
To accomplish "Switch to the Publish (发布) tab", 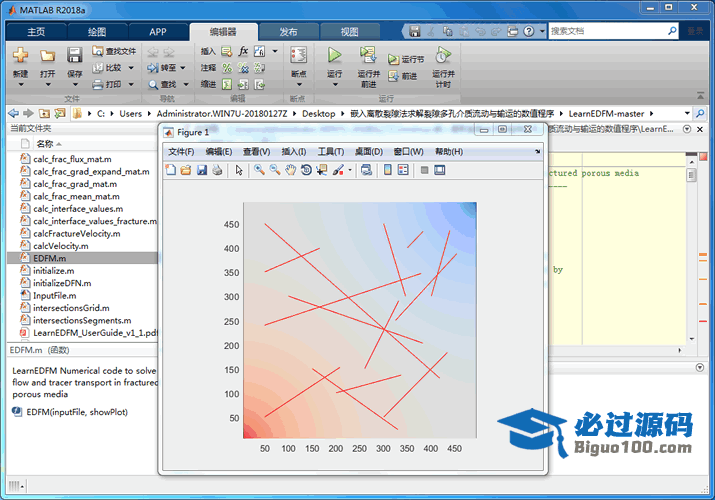I will 288,32.
